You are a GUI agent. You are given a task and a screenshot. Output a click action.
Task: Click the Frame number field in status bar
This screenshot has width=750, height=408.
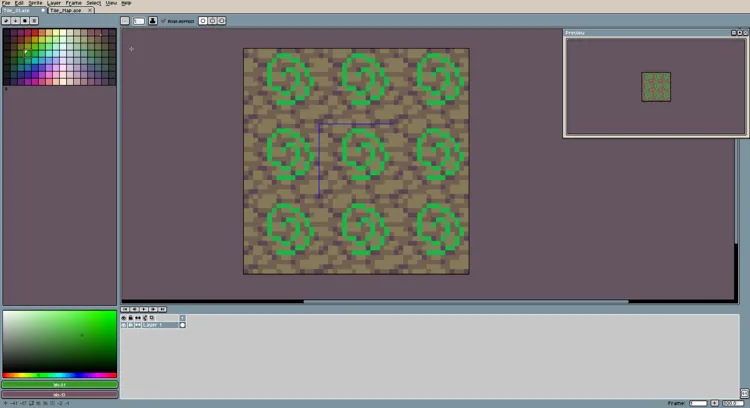698,403
